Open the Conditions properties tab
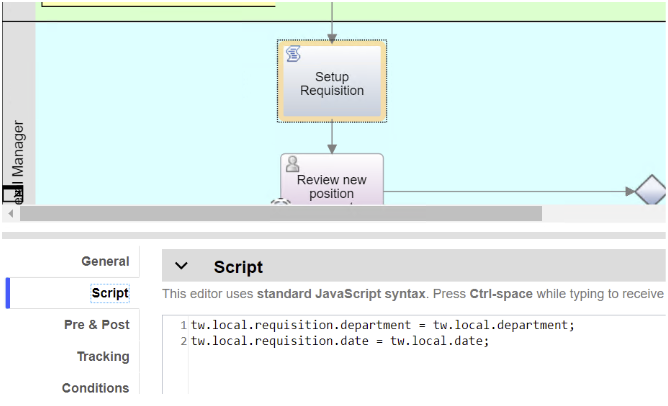Screen dimensions: 668x406 pos(95,388)
